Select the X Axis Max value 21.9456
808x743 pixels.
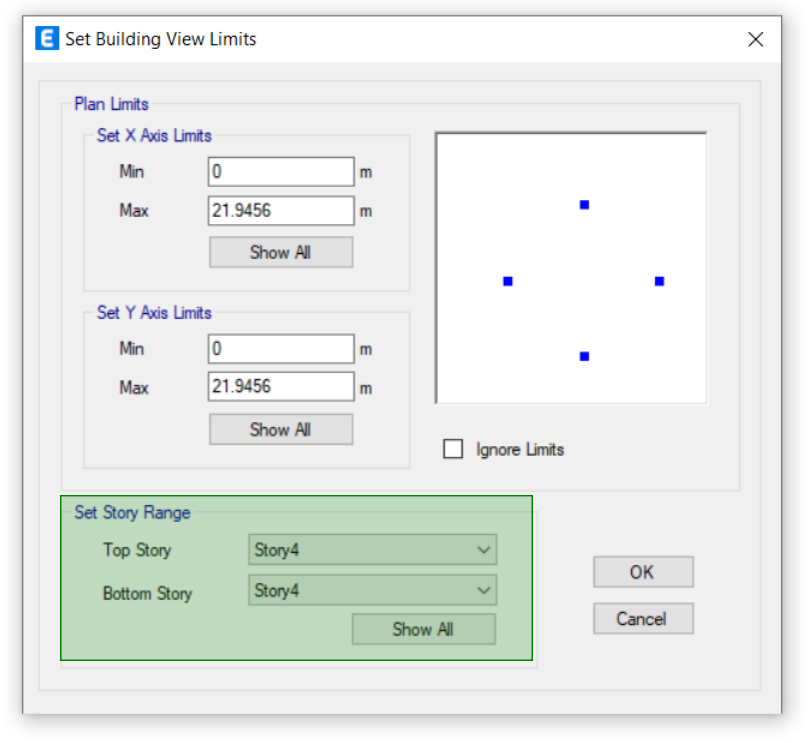[280, 210]
